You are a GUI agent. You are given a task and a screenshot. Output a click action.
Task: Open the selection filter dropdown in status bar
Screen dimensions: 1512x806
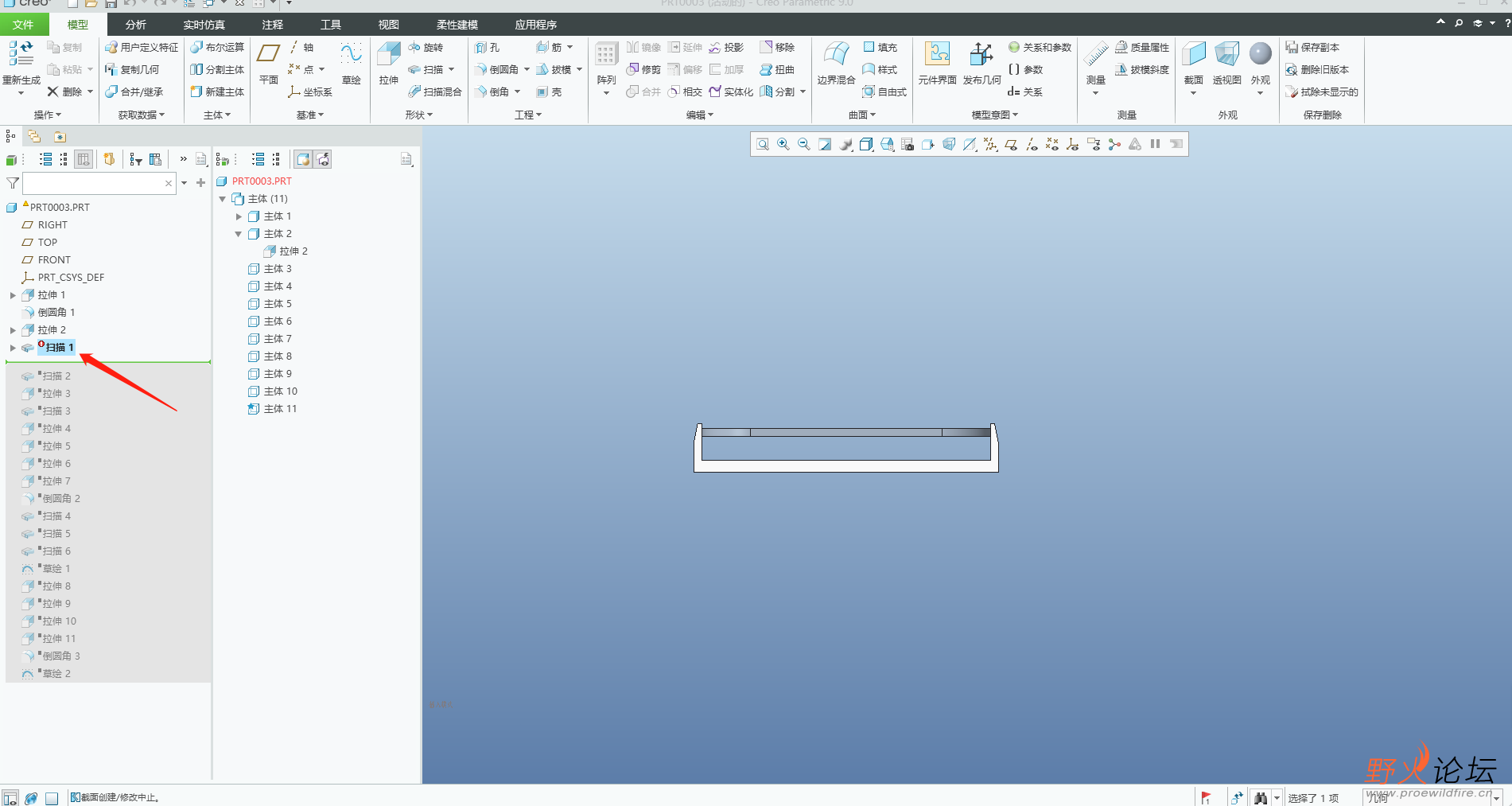[x=1497, y=797]
